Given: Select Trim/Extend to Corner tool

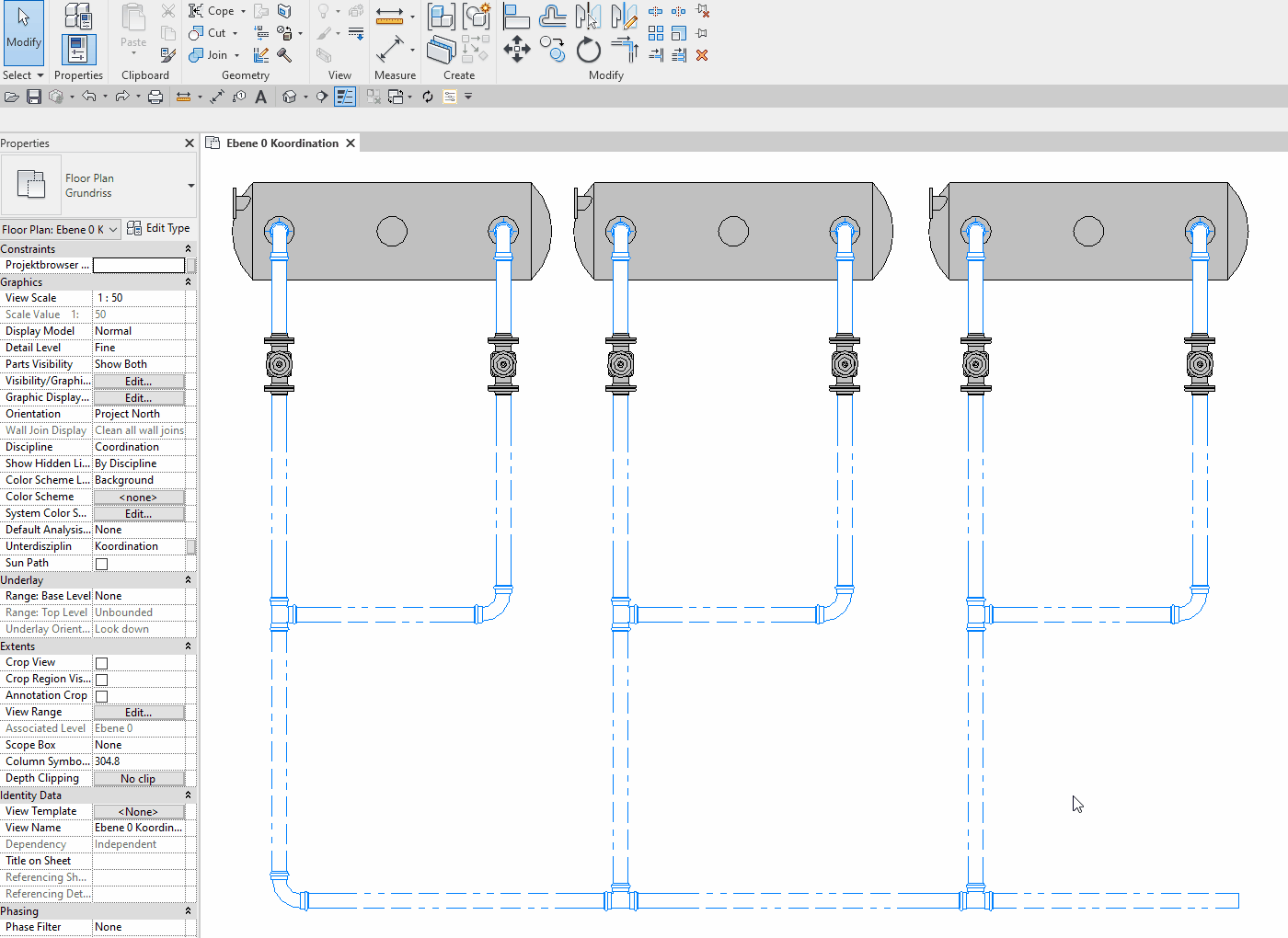Looking at the screenshot, I should (624, 49).
